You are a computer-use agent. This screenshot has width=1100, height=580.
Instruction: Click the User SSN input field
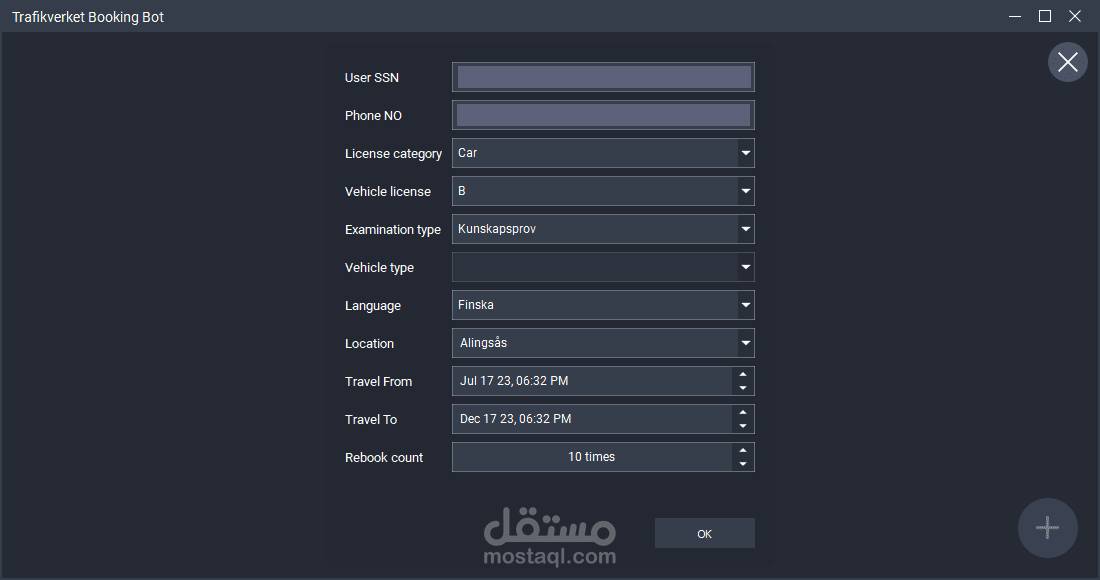point(603,77)
